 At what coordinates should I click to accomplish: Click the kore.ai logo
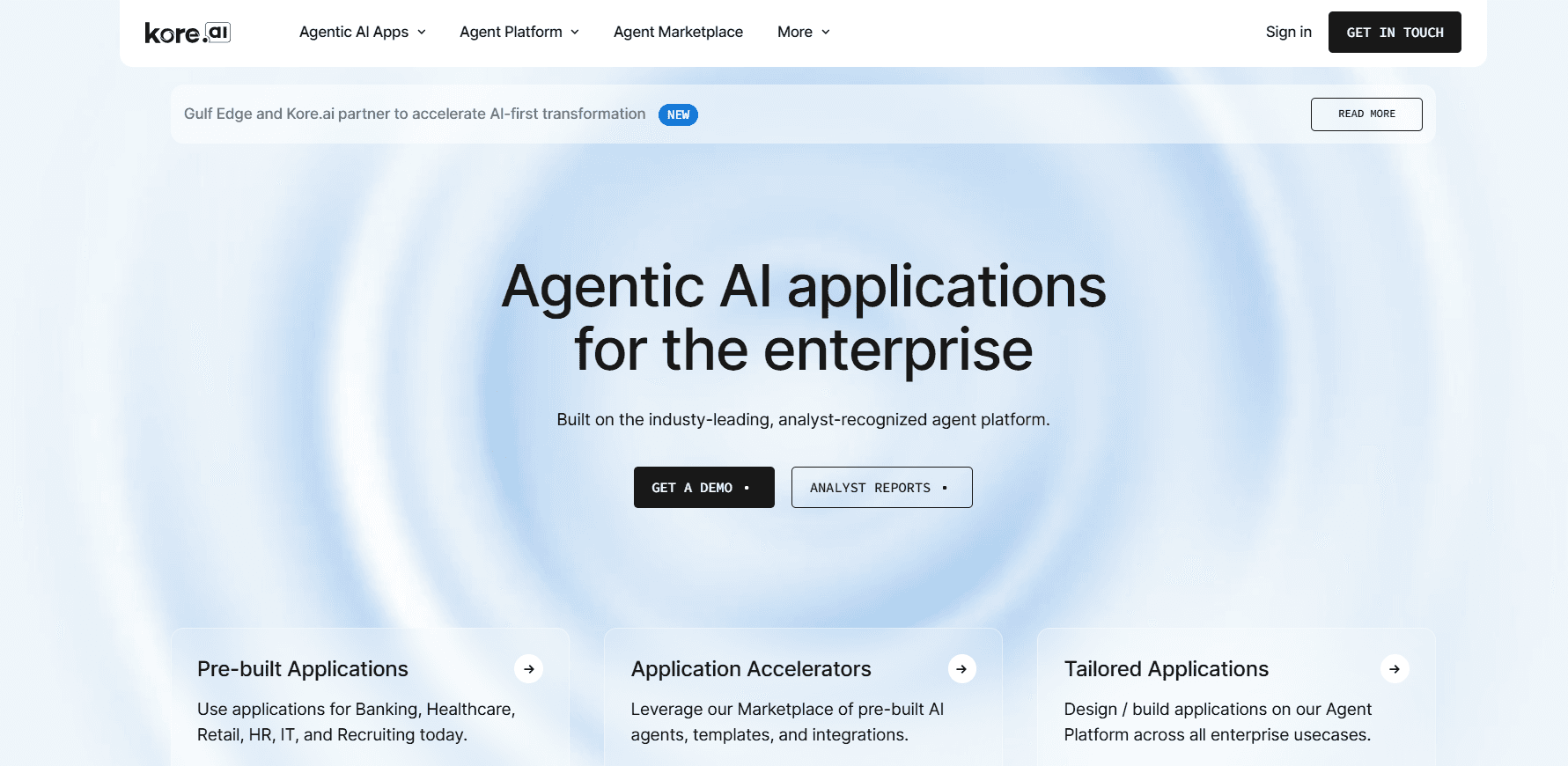point(188,33)
